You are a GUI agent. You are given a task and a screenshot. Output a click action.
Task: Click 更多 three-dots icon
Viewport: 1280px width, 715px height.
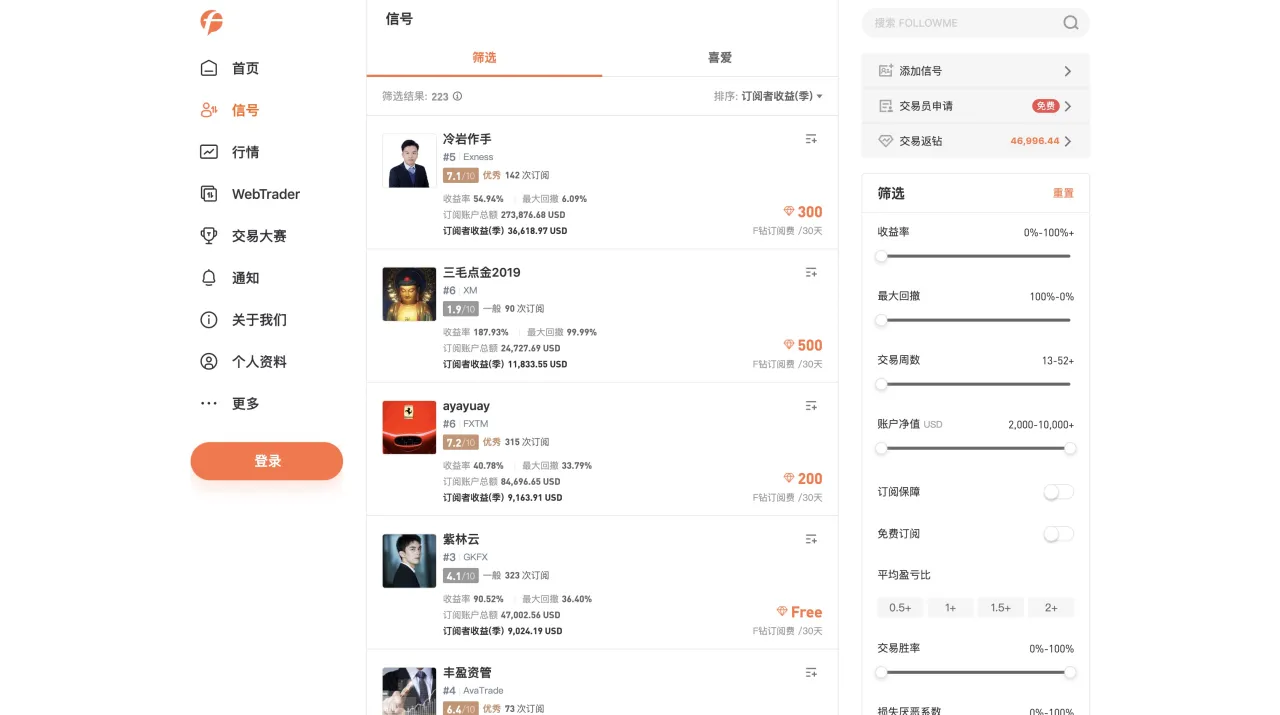pos(209,403)
